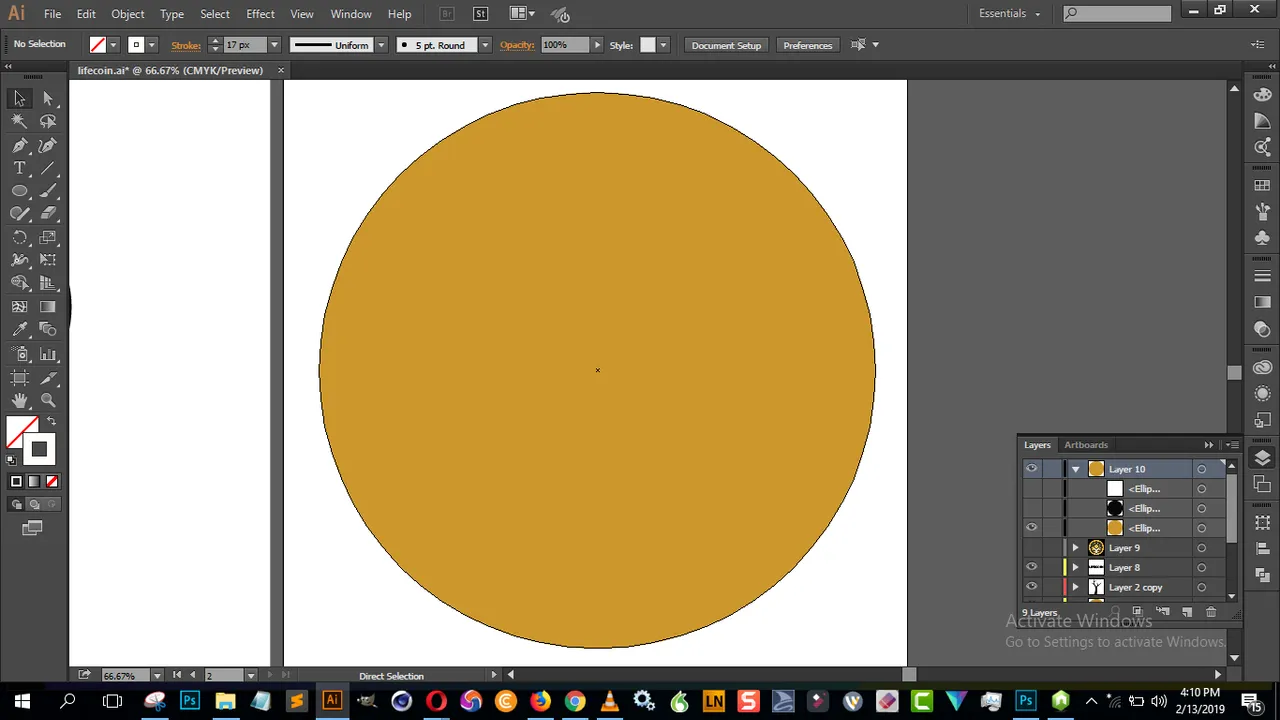
Task: Select the Eraser tool
Action: (x=48, y=213)
